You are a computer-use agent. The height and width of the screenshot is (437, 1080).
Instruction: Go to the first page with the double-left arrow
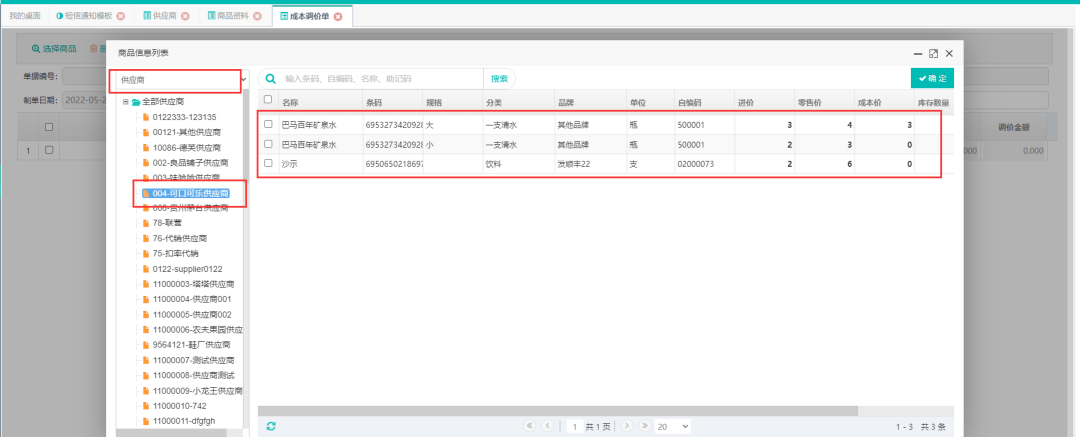530,426
